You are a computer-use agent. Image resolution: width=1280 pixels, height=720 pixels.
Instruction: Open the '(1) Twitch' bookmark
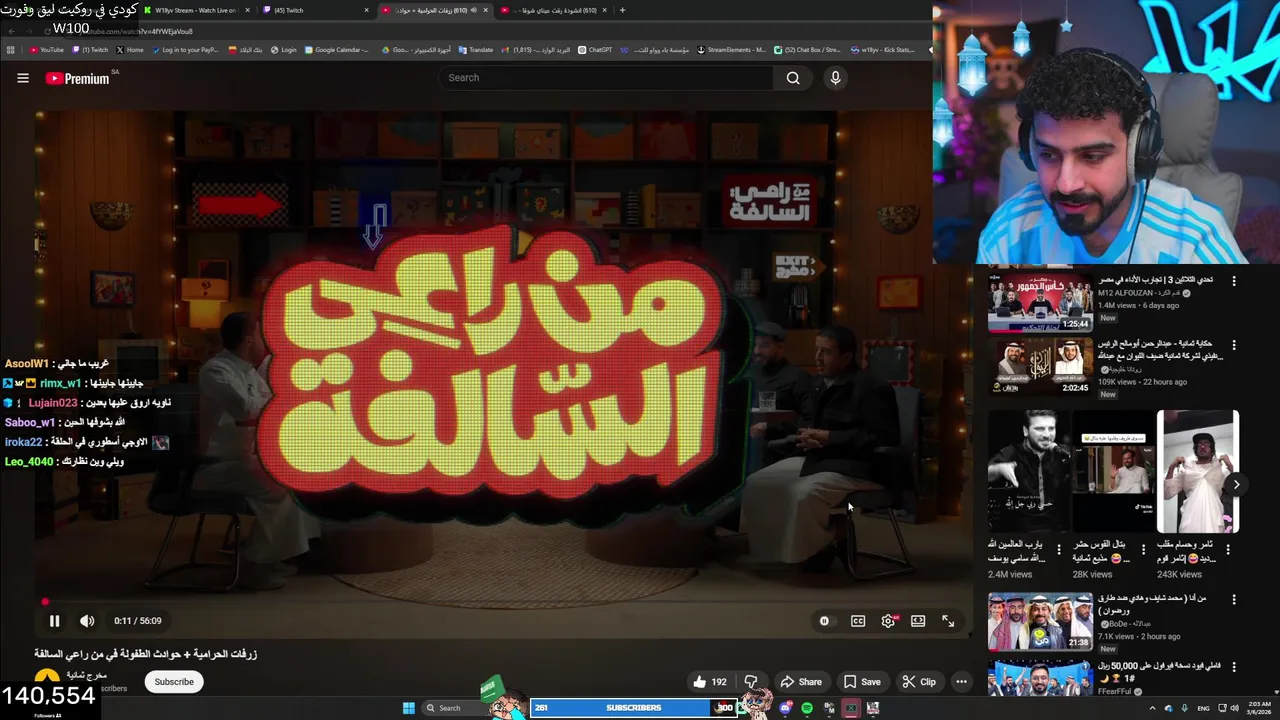pyautogui.click(x=90, y=50)
